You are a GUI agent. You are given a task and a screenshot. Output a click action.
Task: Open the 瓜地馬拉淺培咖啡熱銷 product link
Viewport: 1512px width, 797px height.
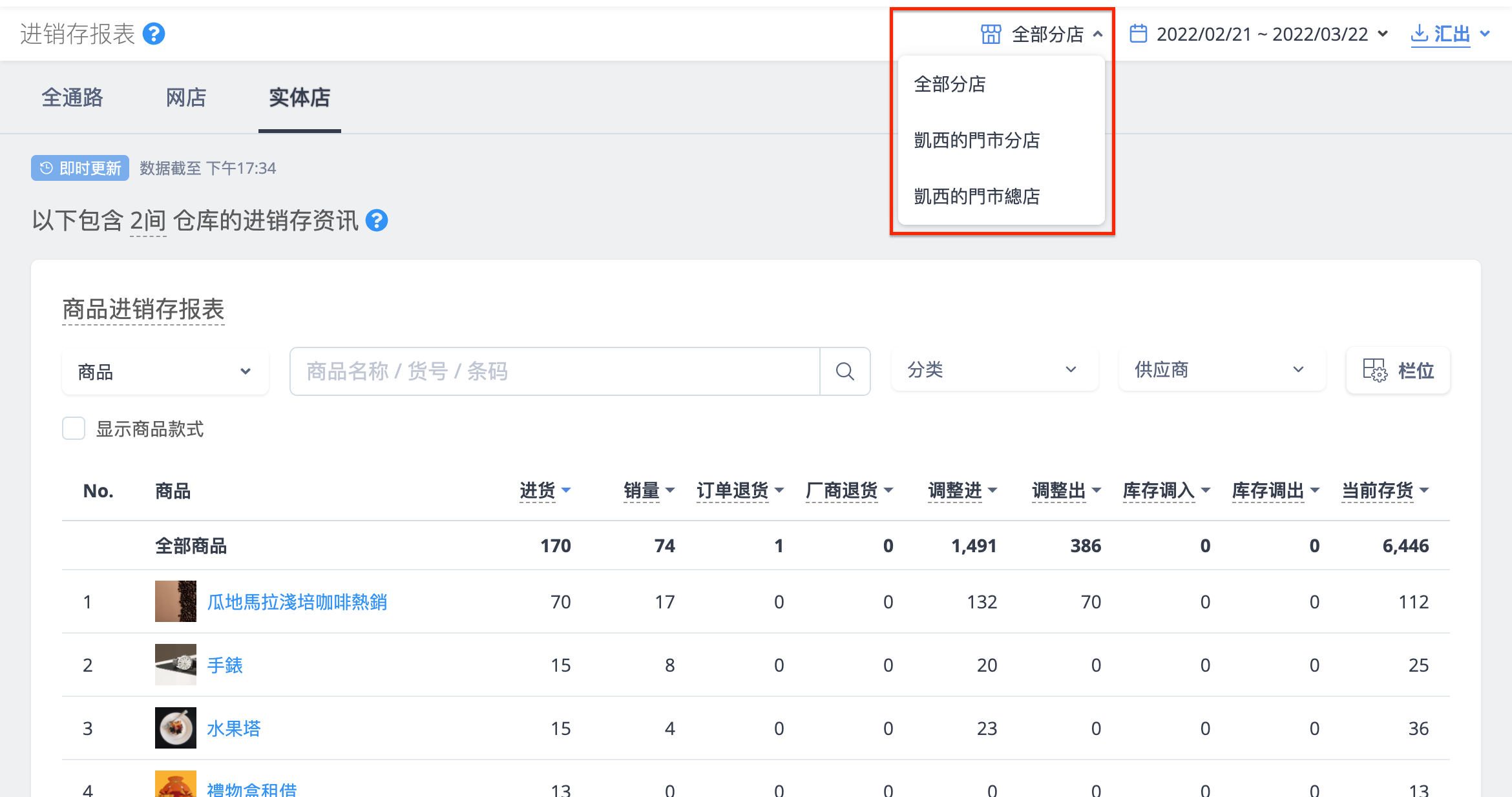(297, 602)
